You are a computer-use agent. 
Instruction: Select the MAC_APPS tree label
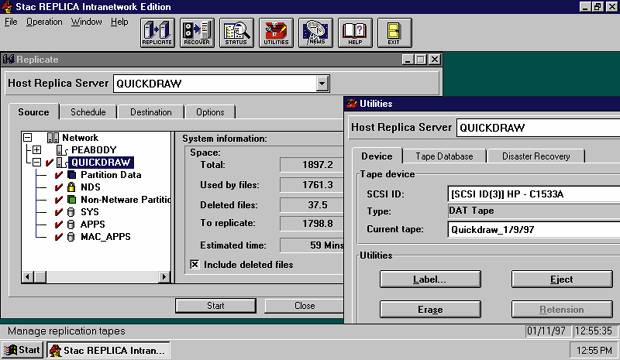(x=105, y=237)
